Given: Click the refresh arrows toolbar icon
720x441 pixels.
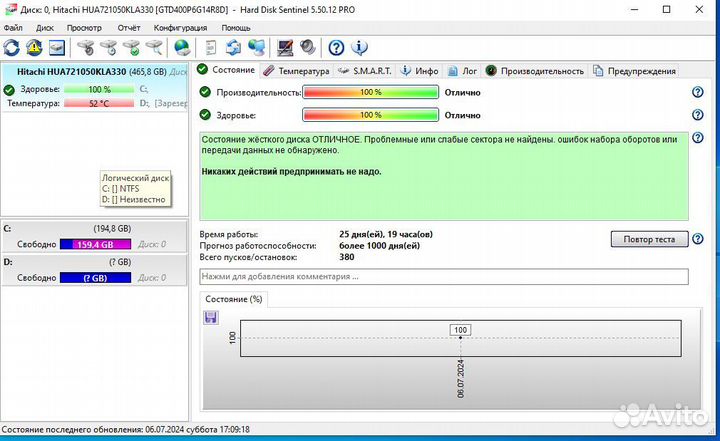Looking at the screenshot, I should click(x=11, y=47).
